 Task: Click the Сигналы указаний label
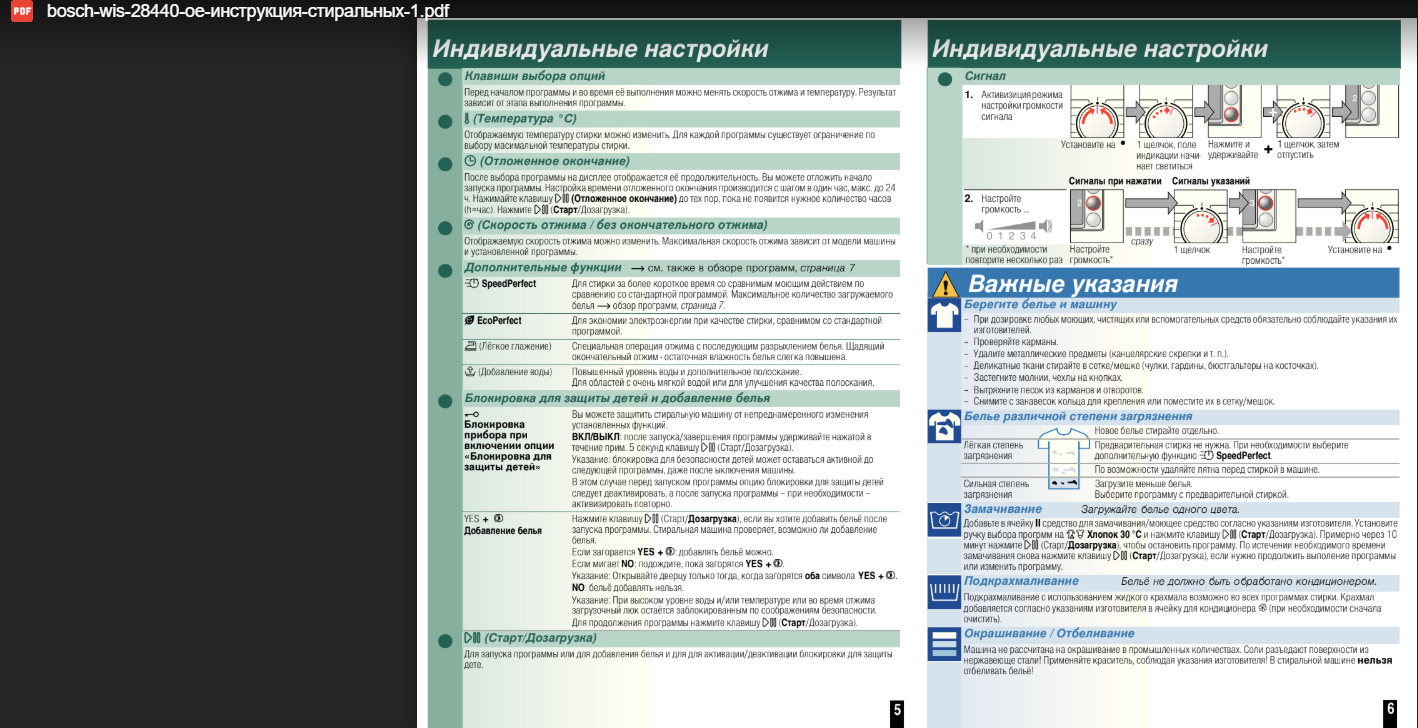click(x=1210, y=181)
